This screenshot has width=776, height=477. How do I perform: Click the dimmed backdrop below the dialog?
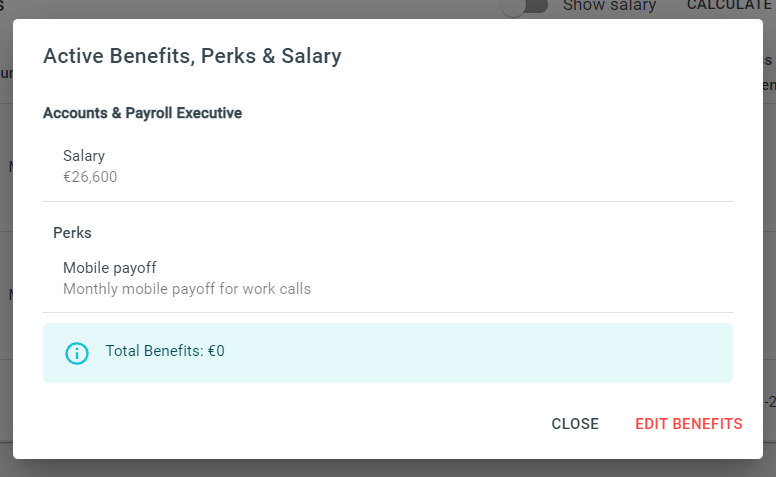click(x=388, y=469)
